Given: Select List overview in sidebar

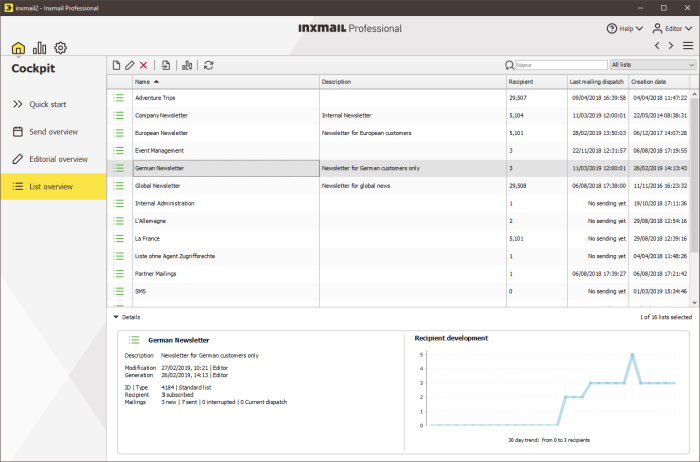Looking at the screenshot, I should [x=53, y=187].
